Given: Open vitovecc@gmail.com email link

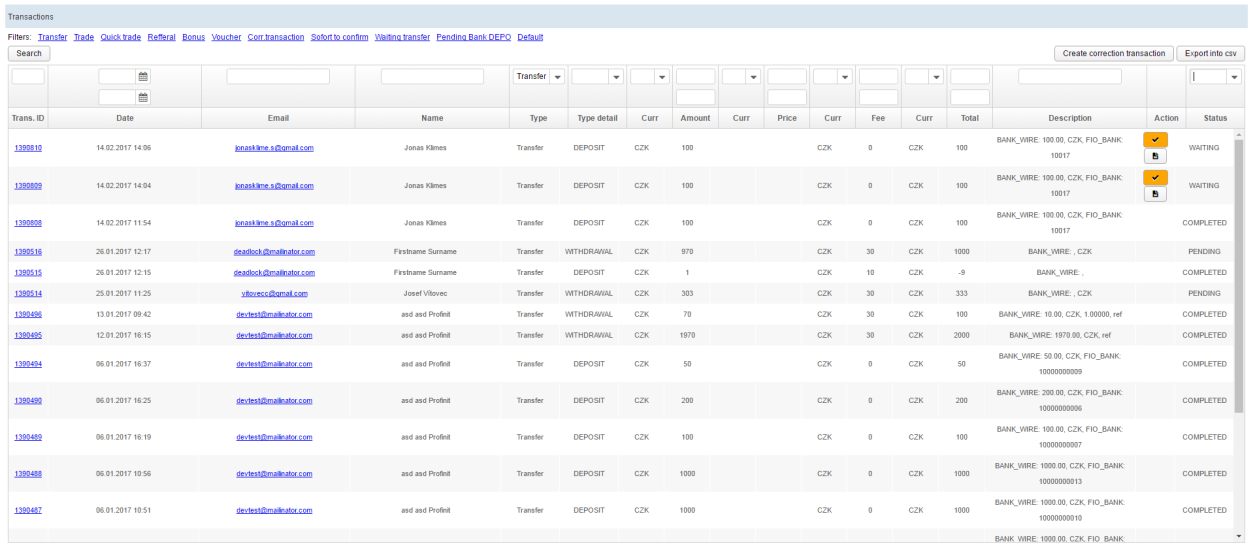Looking at the screenshot, I should point(274,293).
